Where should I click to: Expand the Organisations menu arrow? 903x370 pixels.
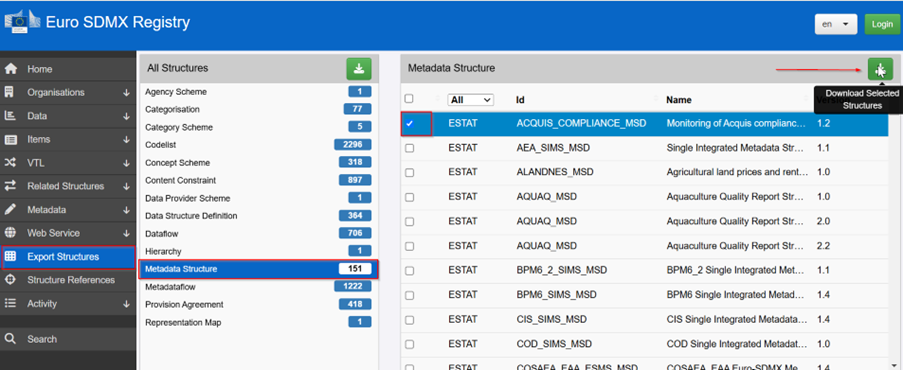pos(126,93)
